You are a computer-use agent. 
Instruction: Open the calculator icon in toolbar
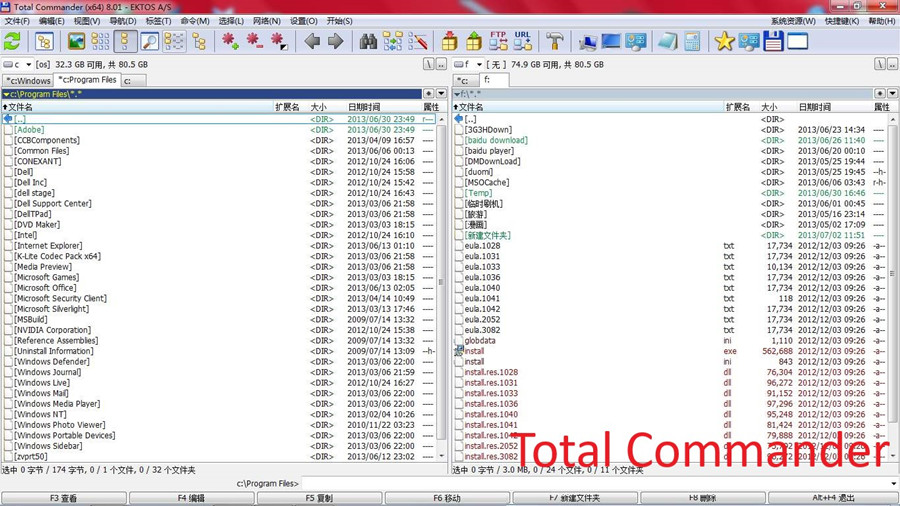[692, 41]
